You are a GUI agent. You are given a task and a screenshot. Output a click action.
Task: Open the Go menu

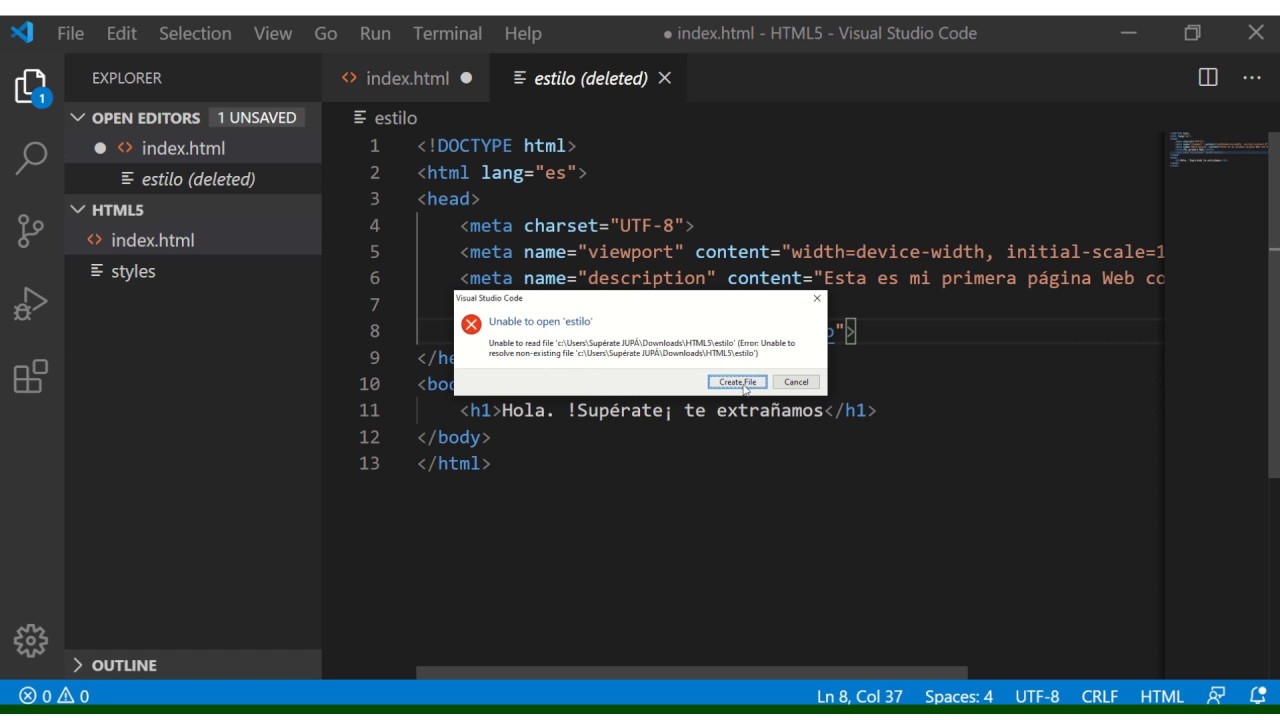326,33
